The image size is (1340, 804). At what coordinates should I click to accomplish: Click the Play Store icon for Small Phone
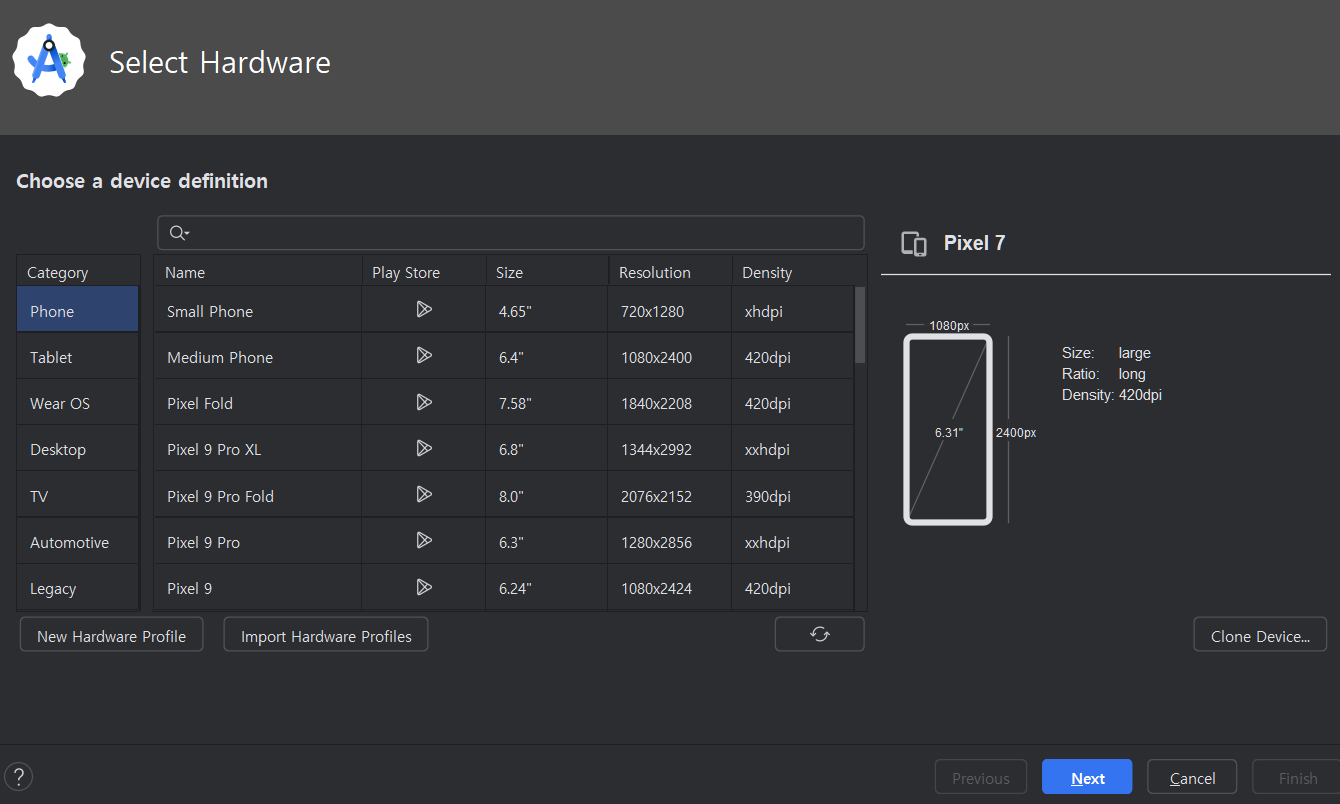(424, 310)
